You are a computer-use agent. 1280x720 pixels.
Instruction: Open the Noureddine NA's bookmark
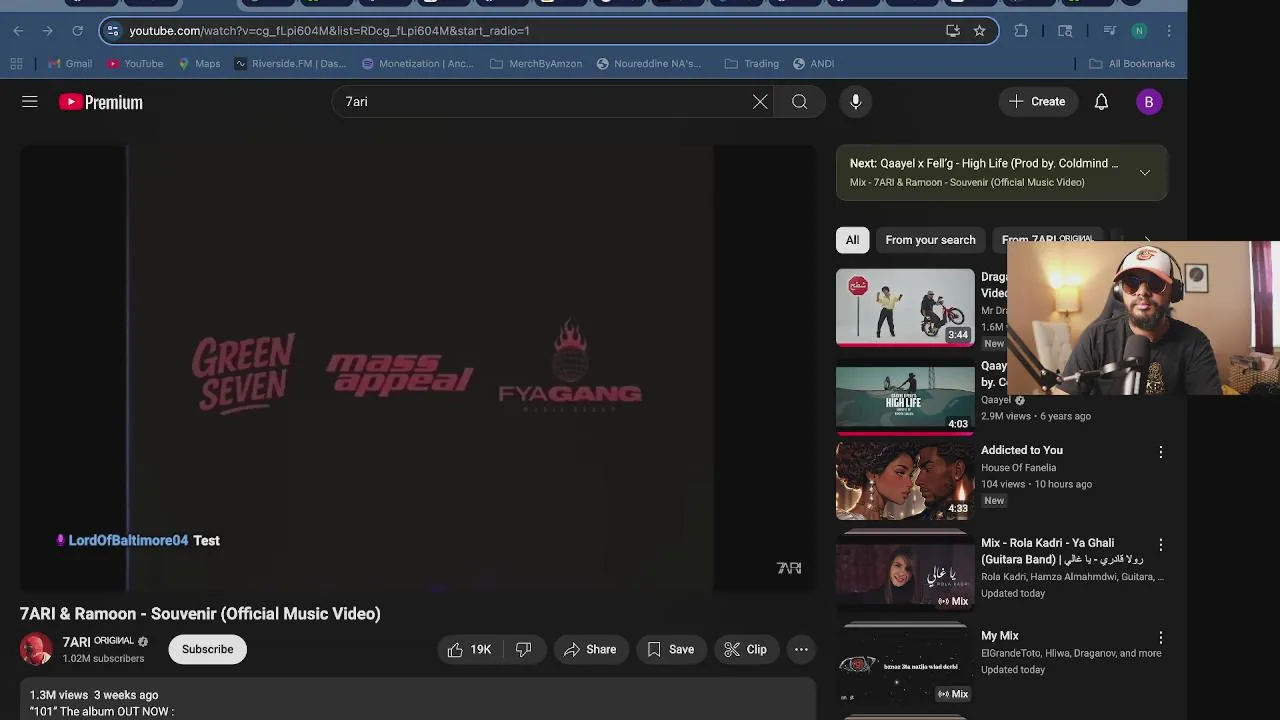648,64
